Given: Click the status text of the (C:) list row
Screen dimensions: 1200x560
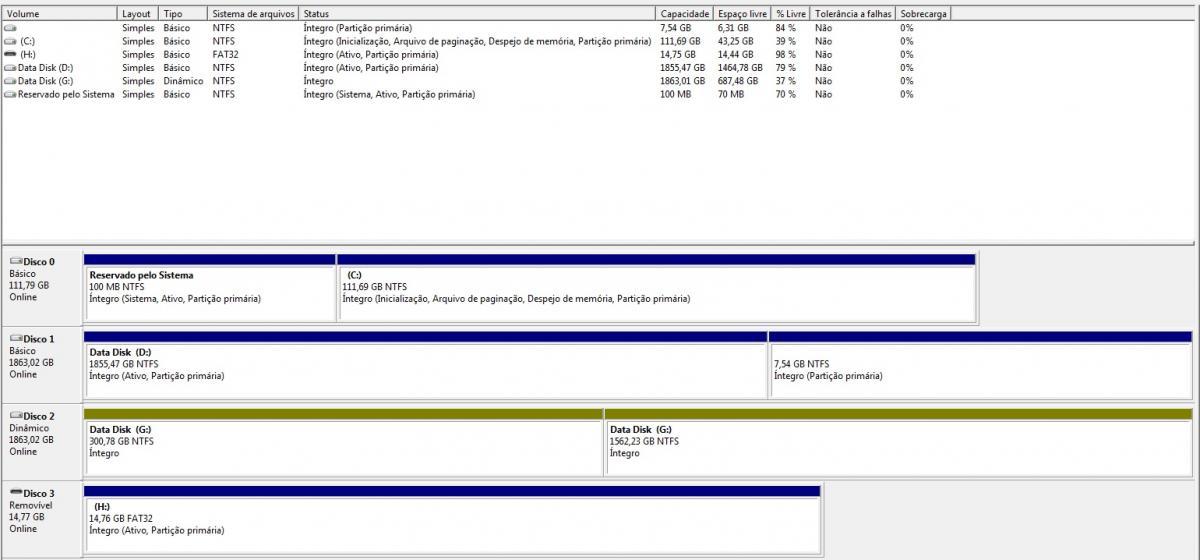Looking at the screenshot, I should (x=477, y=41).
